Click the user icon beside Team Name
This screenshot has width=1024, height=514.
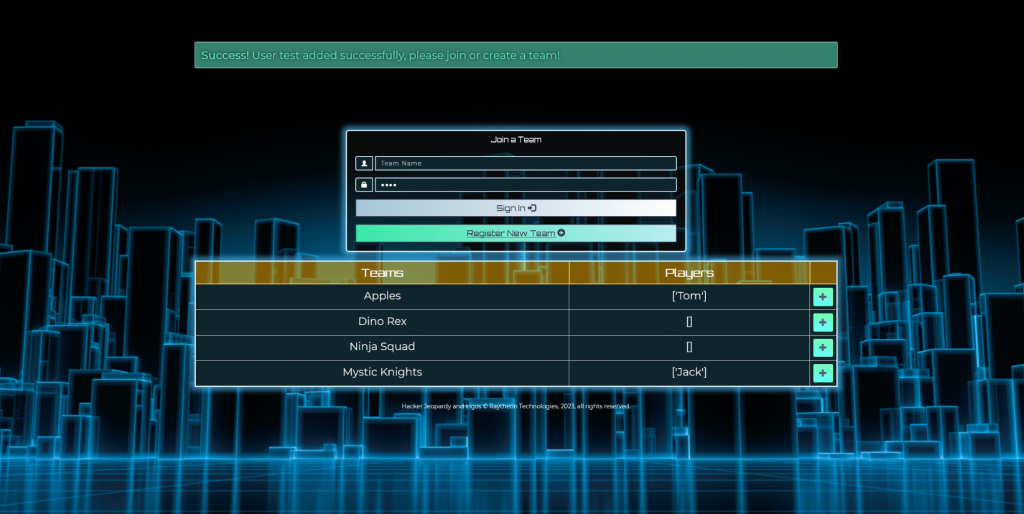(x=364, y=163)
